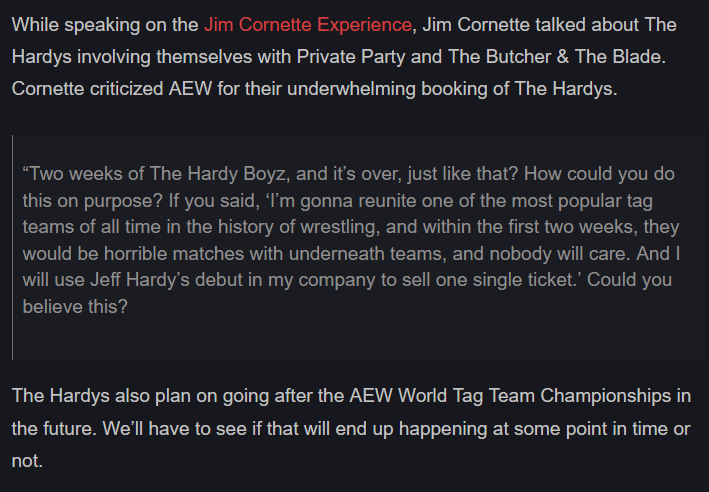Click the blockquote's left vertical border line
Viewport: 709px width, 492px height.
[x=12, y=247]
